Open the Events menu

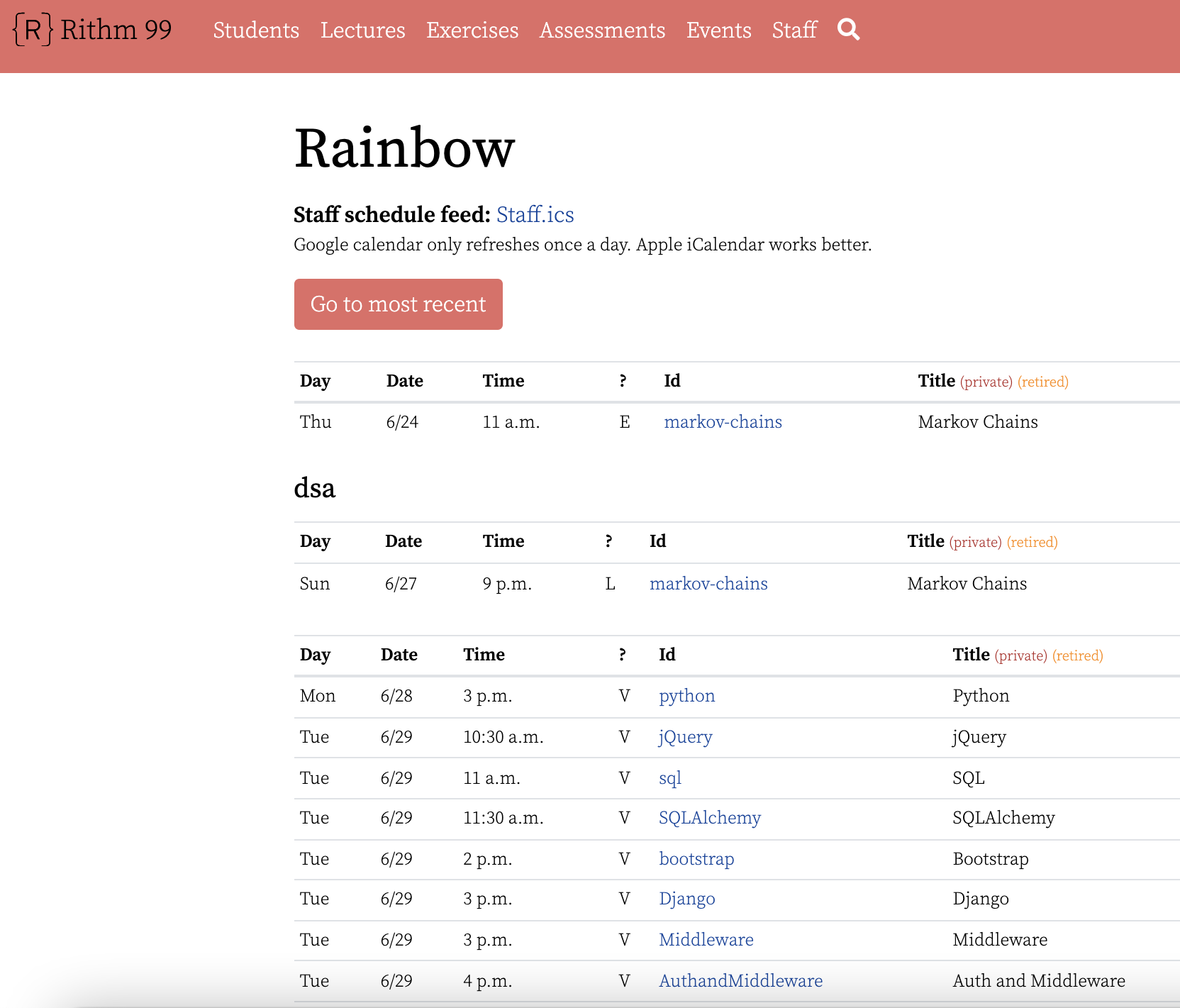pyautogui.click(x=718, y=30)
